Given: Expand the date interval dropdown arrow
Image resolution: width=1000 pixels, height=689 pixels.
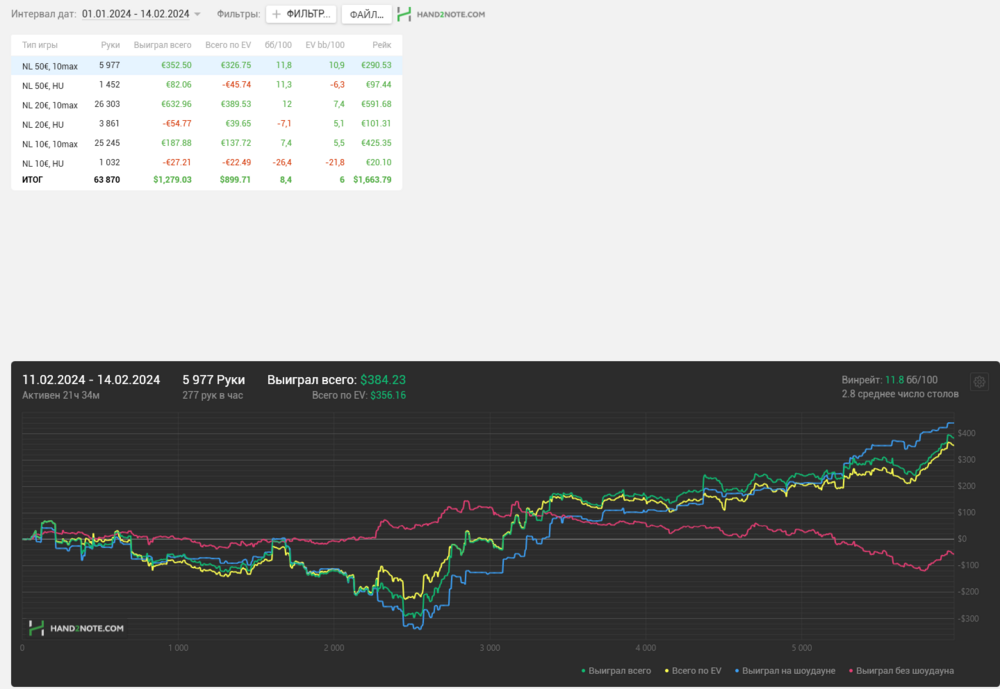Looking at the screenshot, I should pyautogui.click(x=197, y=14).
